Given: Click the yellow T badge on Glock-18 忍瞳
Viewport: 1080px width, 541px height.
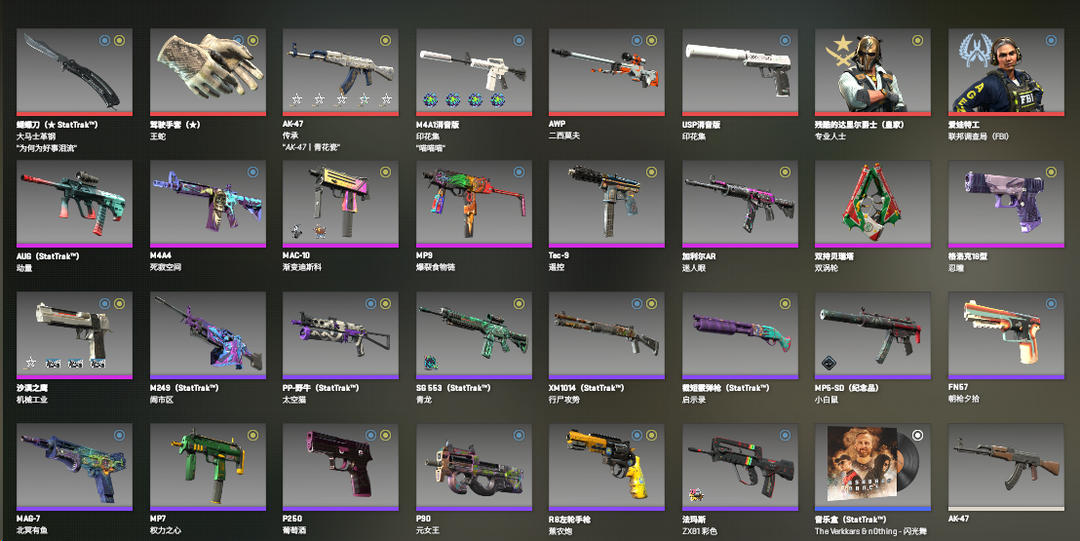Looking at the screenshot, I should coord(1051,172).
